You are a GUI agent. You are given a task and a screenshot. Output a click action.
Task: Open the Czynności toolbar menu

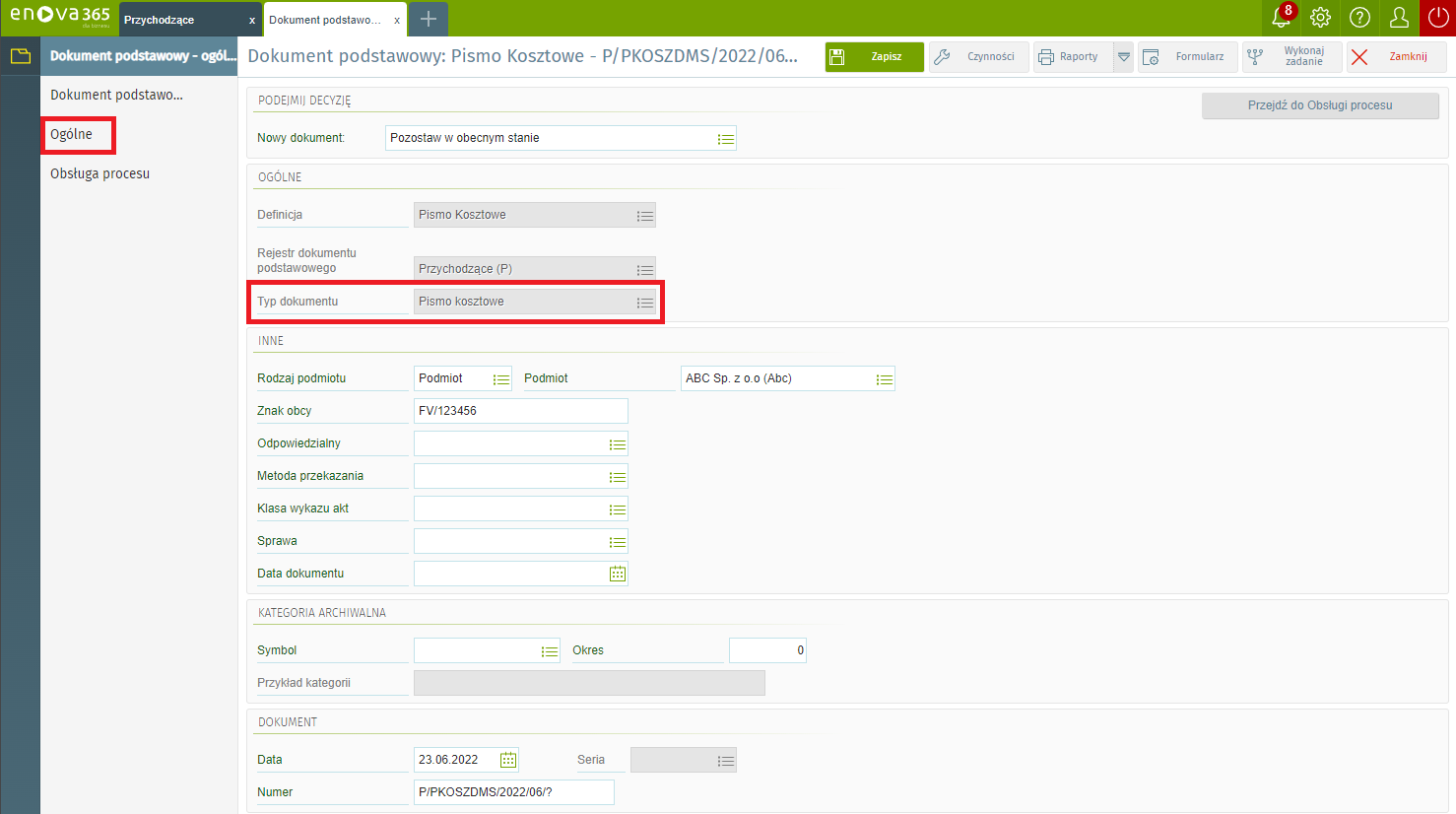pos(978,57)
